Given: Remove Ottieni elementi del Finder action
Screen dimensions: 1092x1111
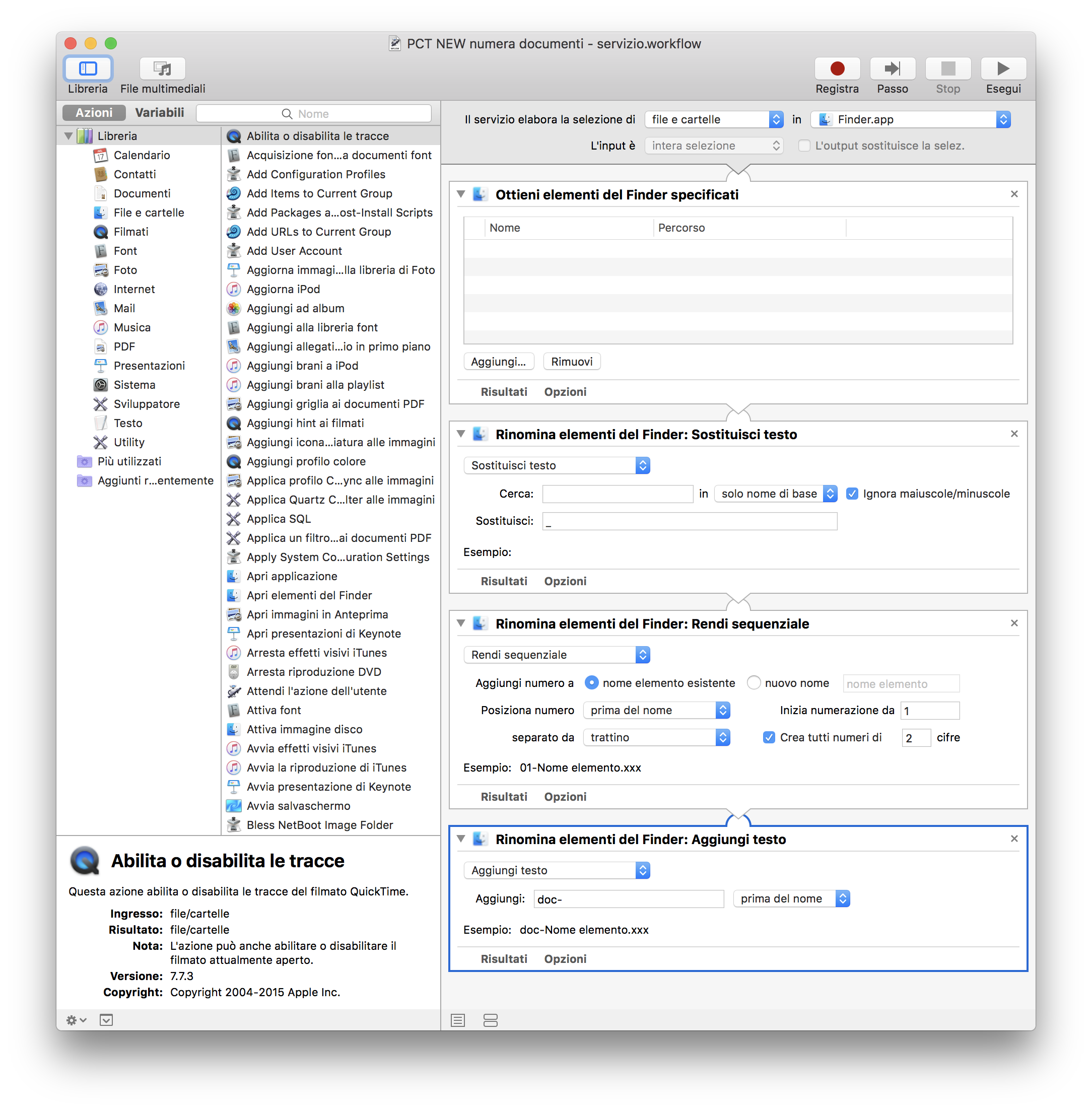Looking at the screenshot, I should pos(1014,194).
